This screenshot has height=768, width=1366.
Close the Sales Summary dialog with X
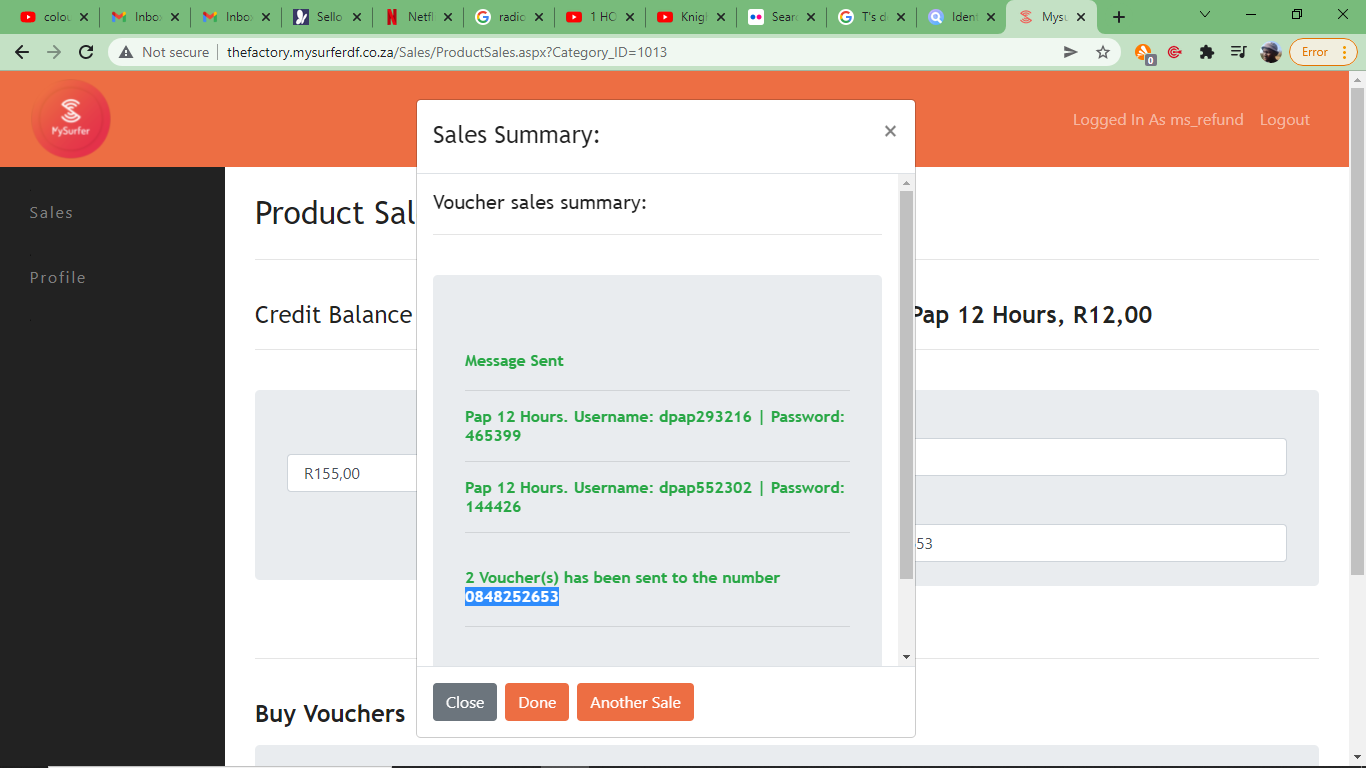(890, 131)
